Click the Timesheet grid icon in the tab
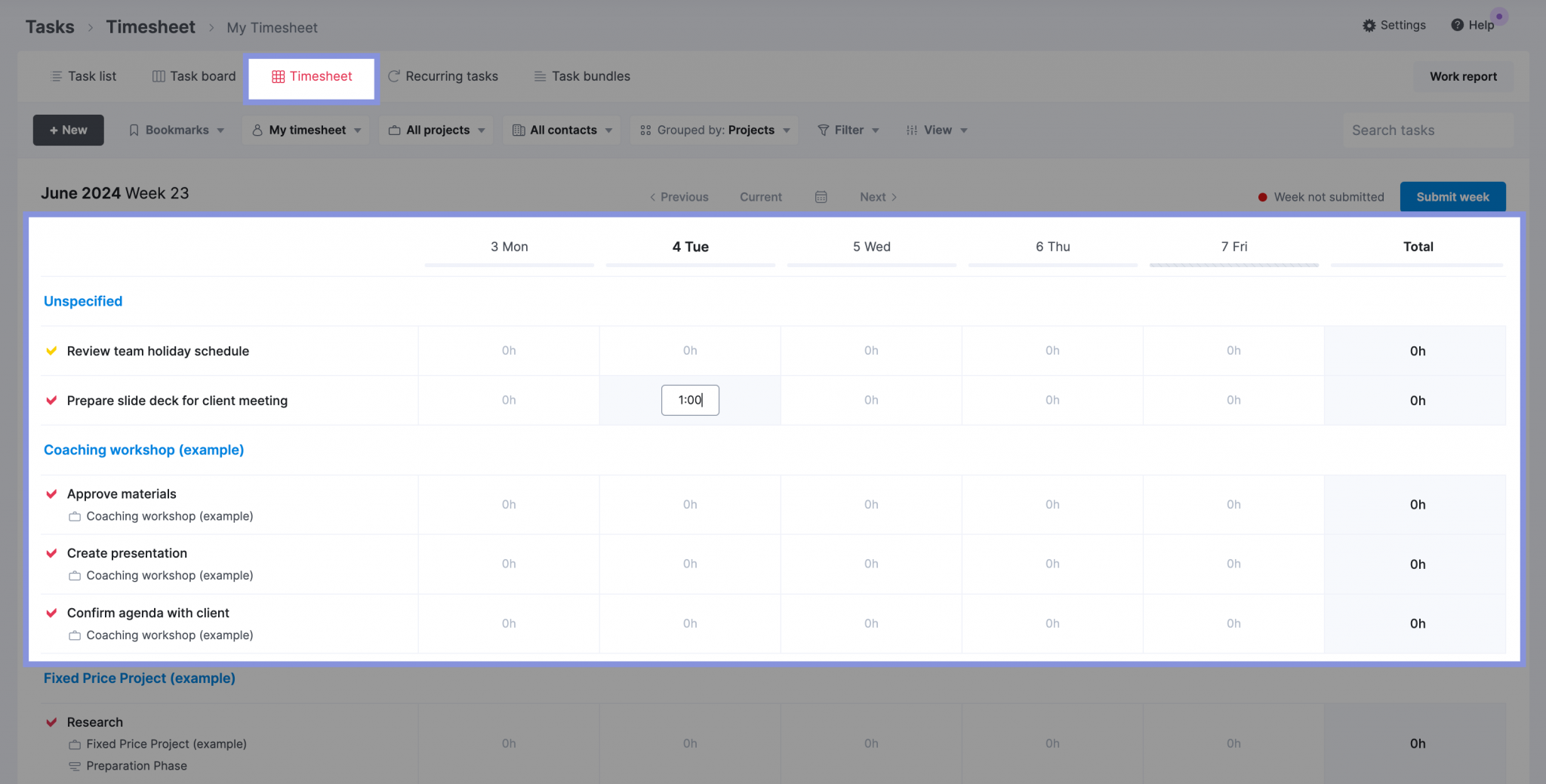The image size is (1546, 784). coord(276,76)
